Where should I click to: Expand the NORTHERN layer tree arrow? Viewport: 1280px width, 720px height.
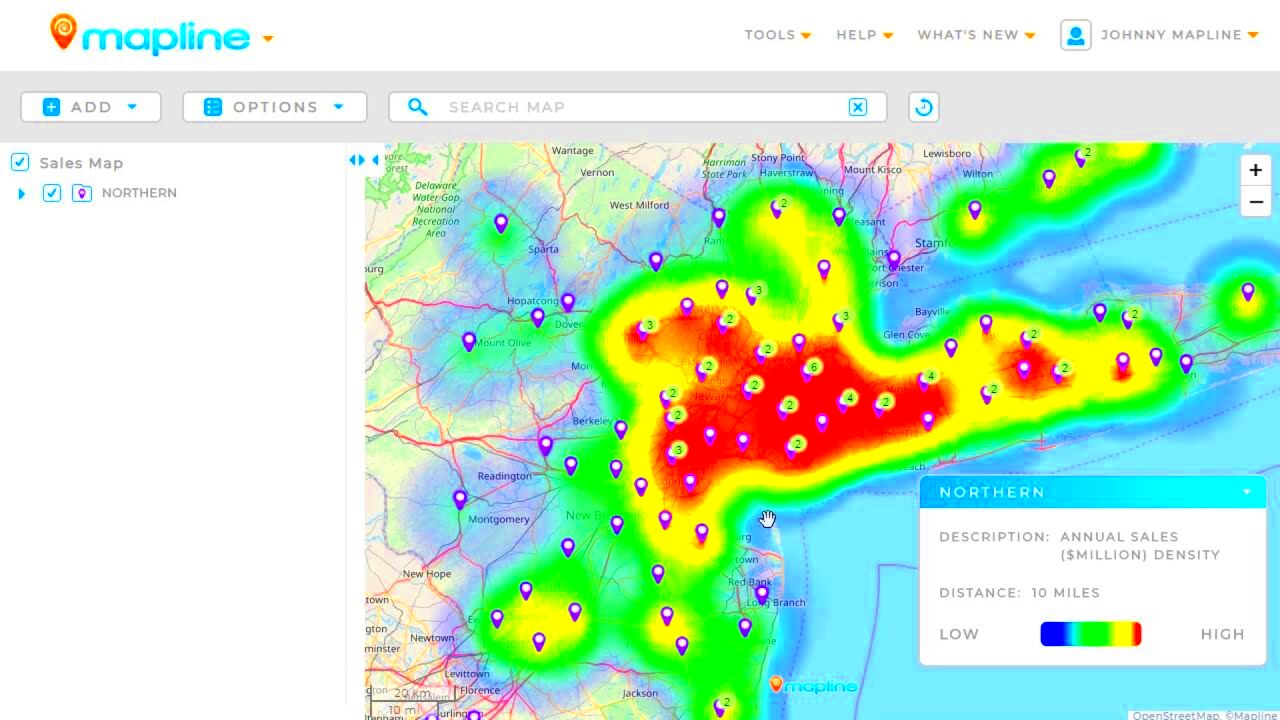[x=22, y=193]
